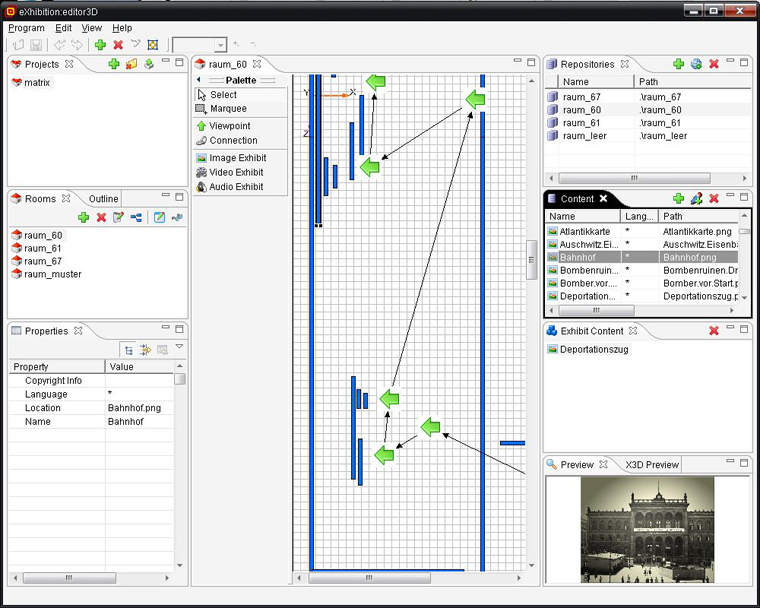
Task: Select raum_muster in Rooms list
Action: [x=47, y=274]
